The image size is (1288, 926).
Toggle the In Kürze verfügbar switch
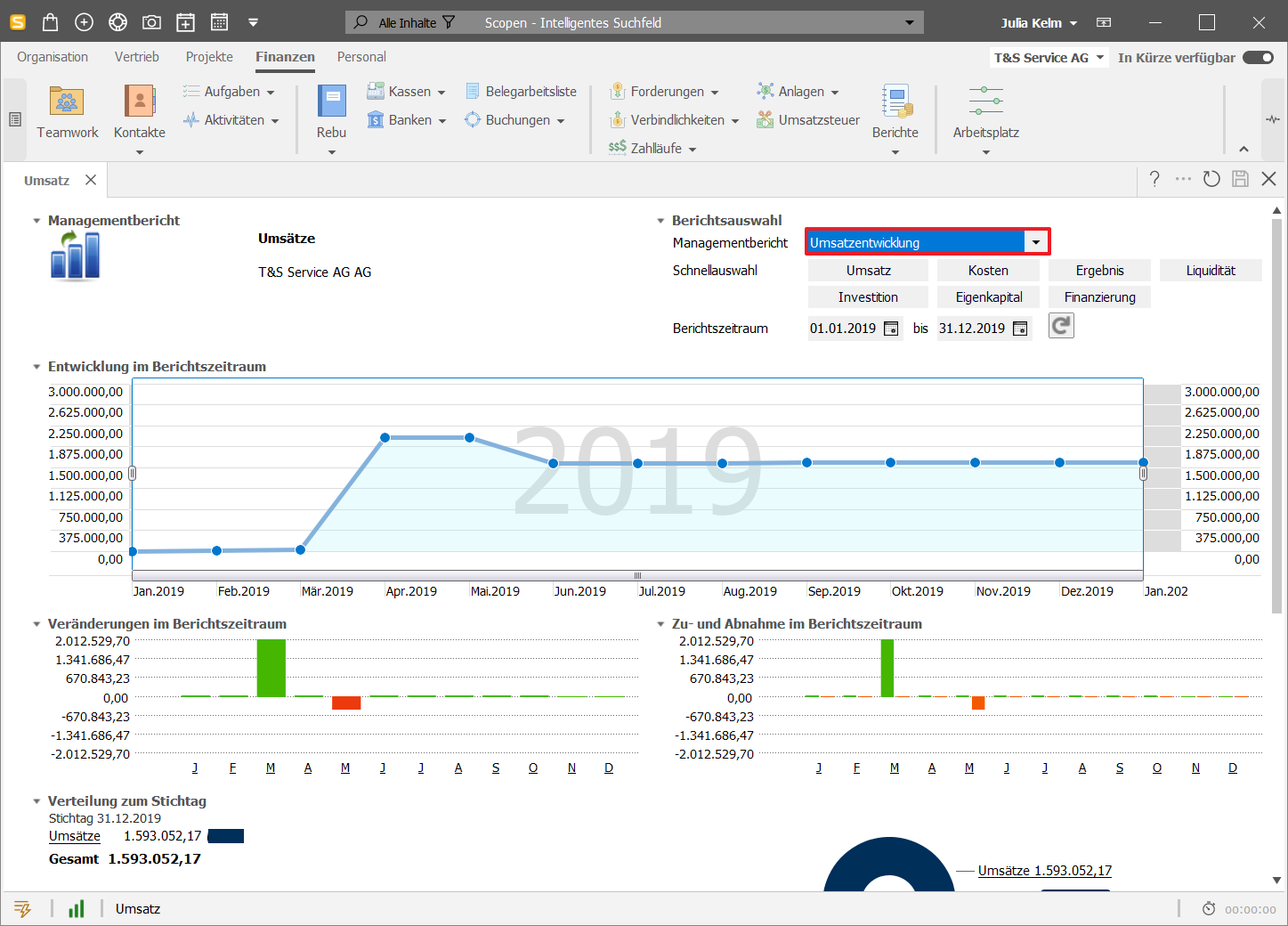click(1259, 57)
